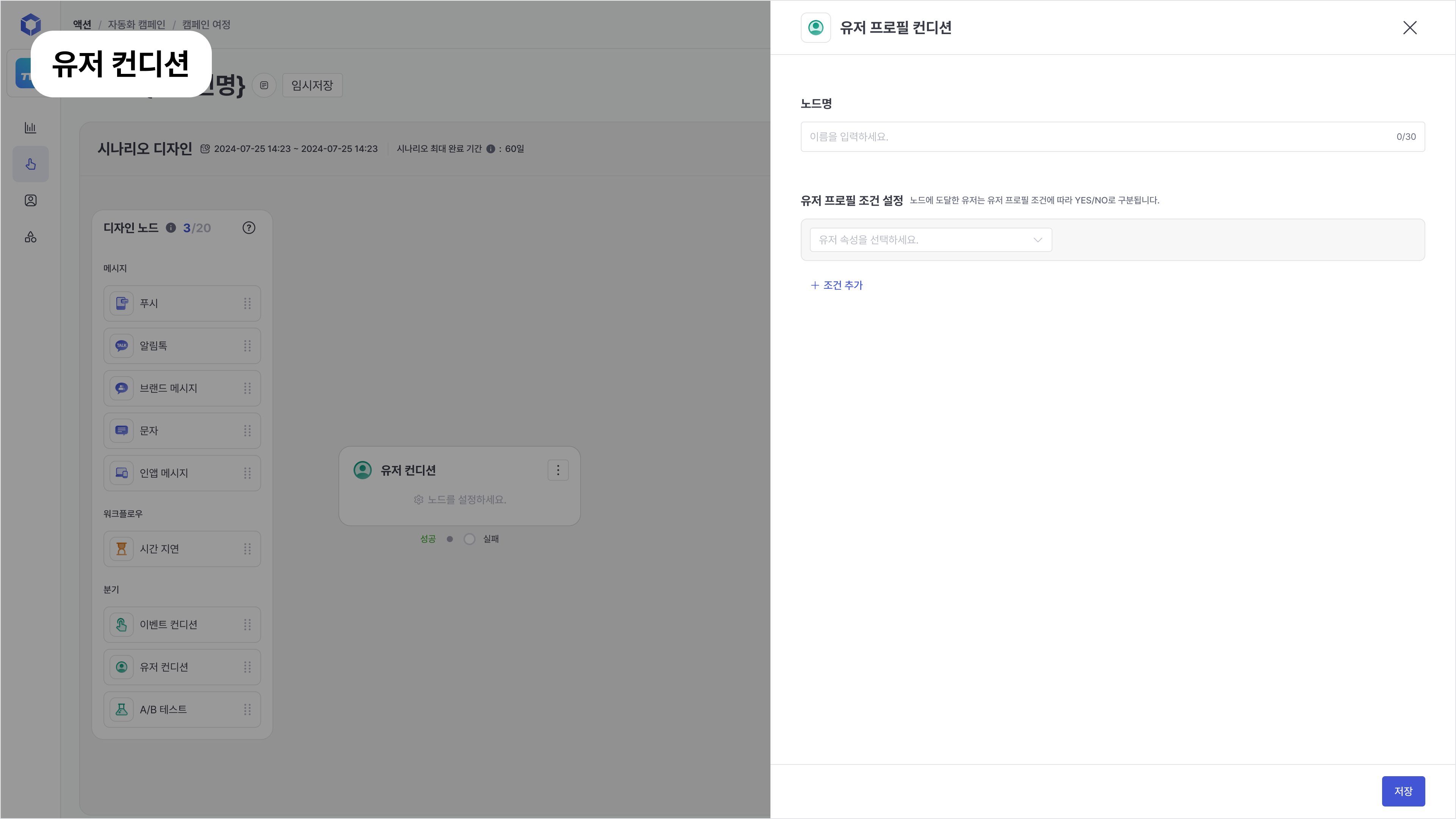
Task: Click the analytics bar chart sidebar icon
Action: tap(31, 128)
